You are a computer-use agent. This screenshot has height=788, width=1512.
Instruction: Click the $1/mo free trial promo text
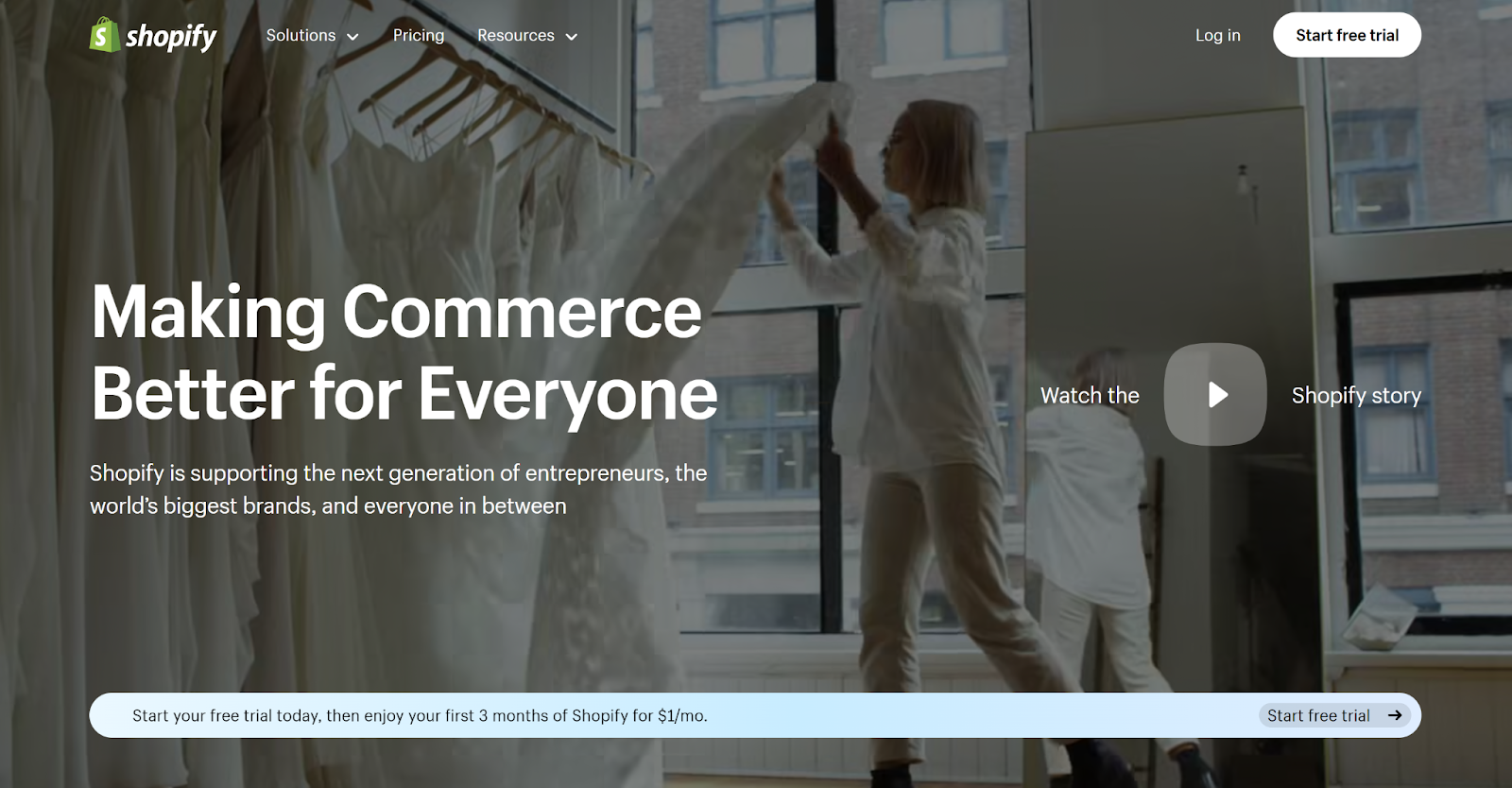pos(420,715)
